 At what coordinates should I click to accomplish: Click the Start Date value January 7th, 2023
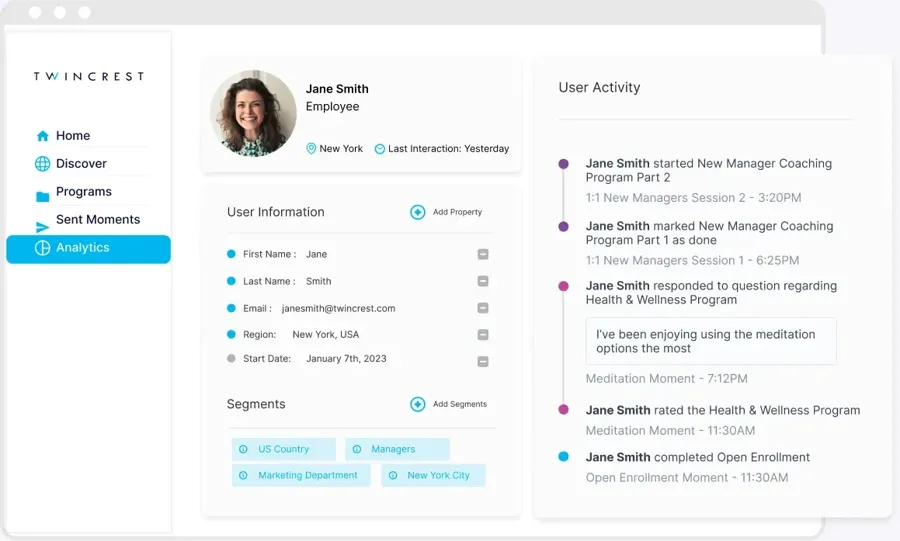pos(346,359)
